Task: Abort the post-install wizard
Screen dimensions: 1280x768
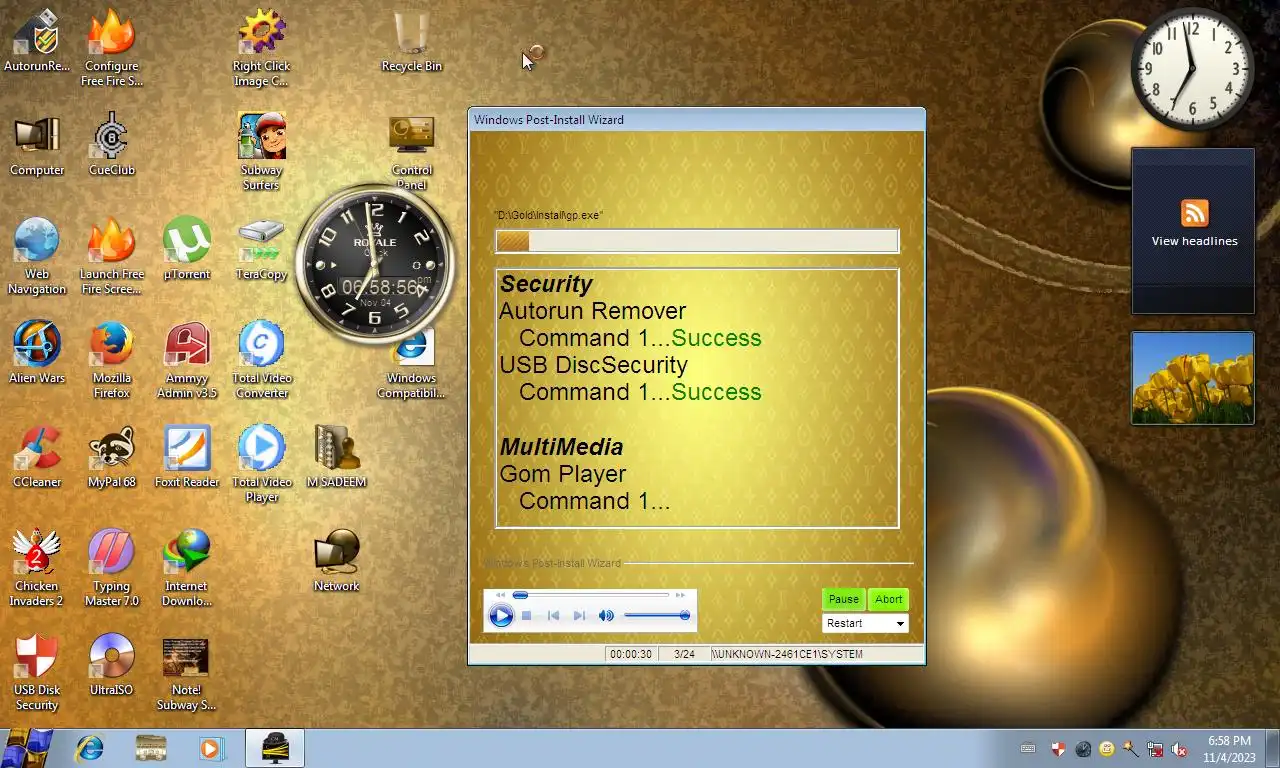Action: (x=888, y=599)
